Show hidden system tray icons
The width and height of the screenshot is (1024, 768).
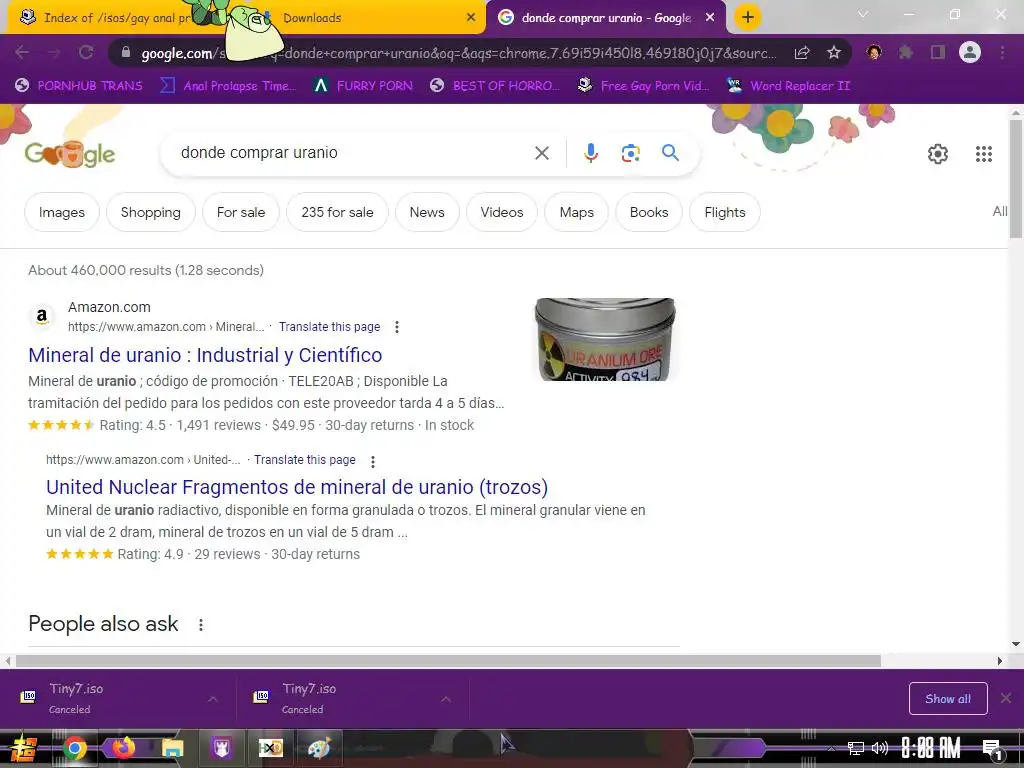click(x=831, y=748)
